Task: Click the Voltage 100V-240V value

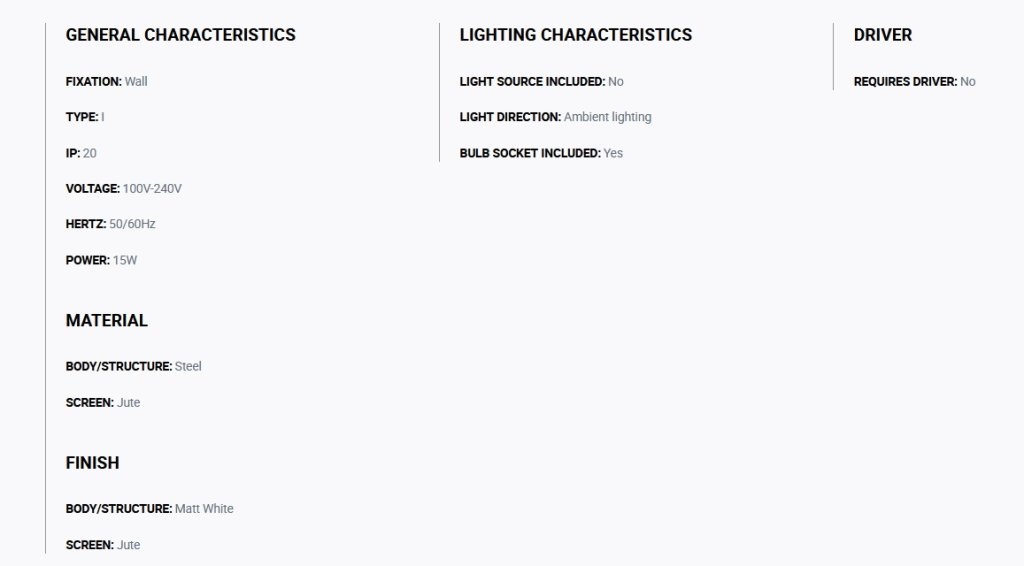Action: [x=152, y=189]
